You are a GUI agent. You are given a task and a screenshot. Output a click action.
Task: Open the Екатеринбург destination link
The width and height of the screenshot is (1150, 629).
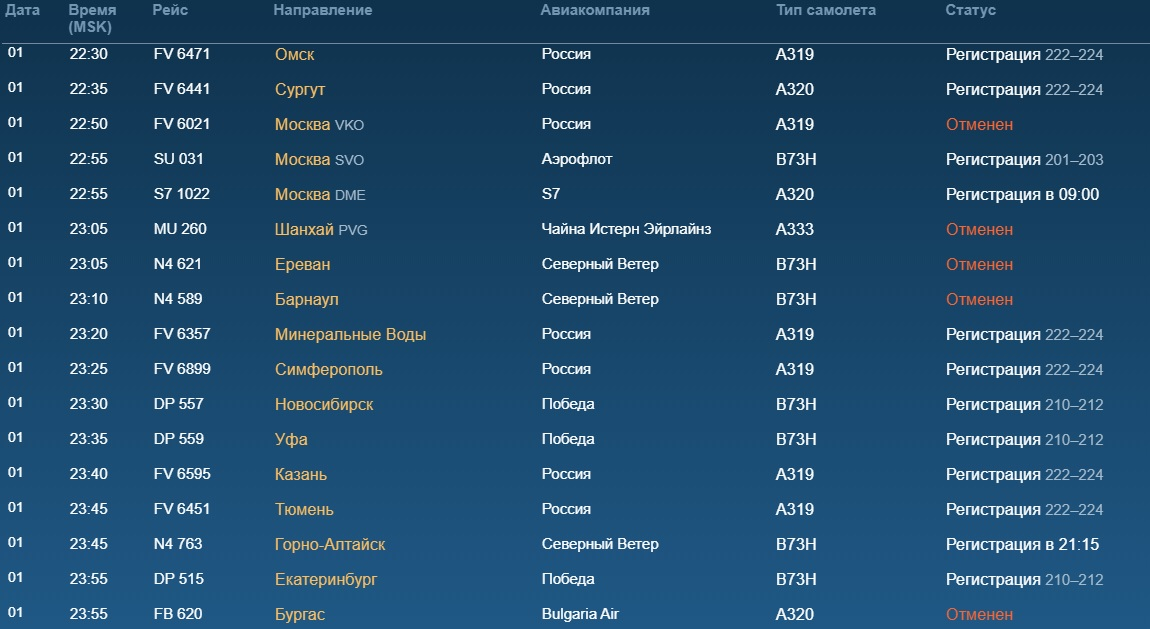coord(326,580)
